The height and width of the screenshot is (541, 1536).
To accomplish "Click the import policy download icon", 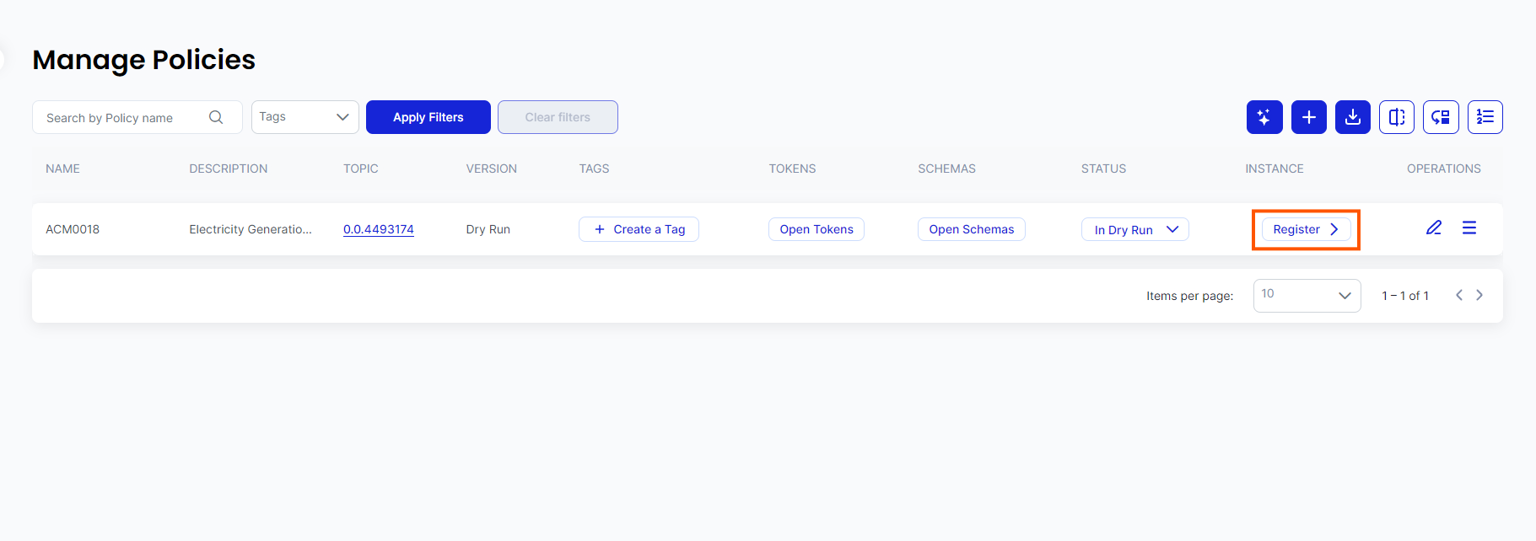I will click(x=1353, y=117).
